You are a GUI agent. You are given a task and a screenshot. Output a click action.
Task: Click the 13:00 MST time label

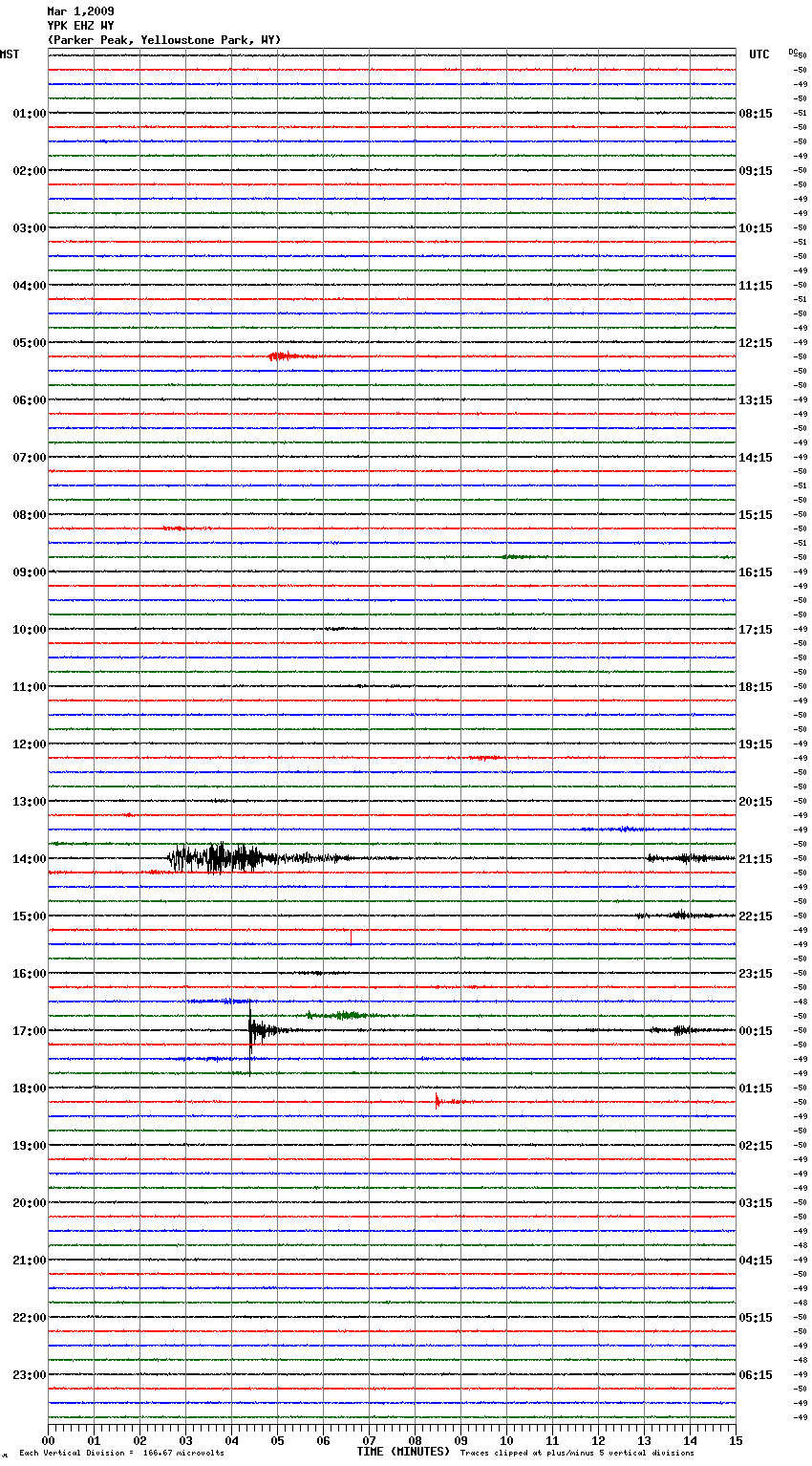coord(30,802)
